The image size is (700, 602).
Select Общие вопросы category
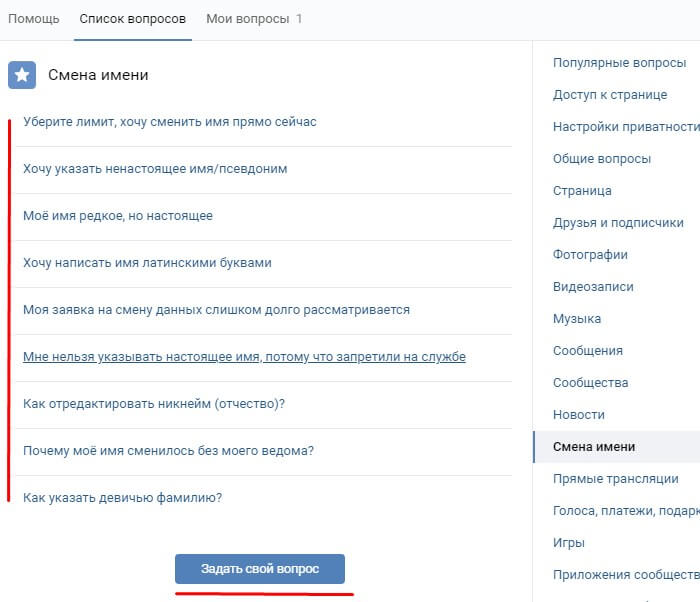click(x=602, y=159)
